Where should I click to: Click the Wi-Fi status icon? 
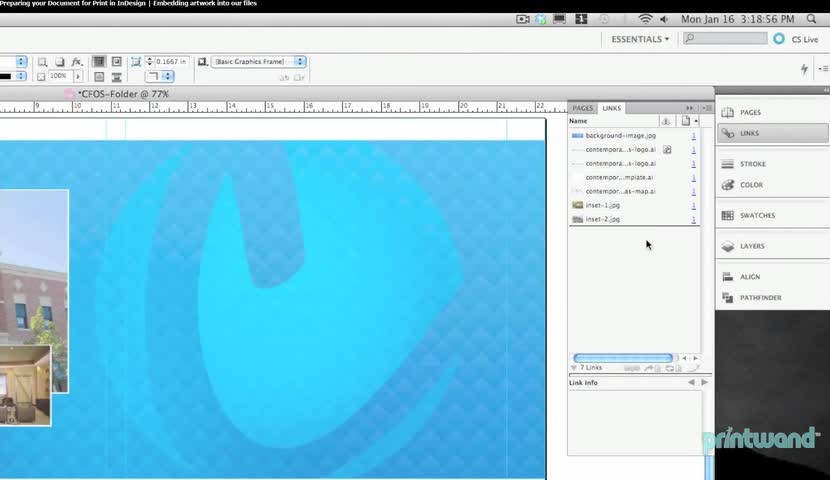point(645,19)
